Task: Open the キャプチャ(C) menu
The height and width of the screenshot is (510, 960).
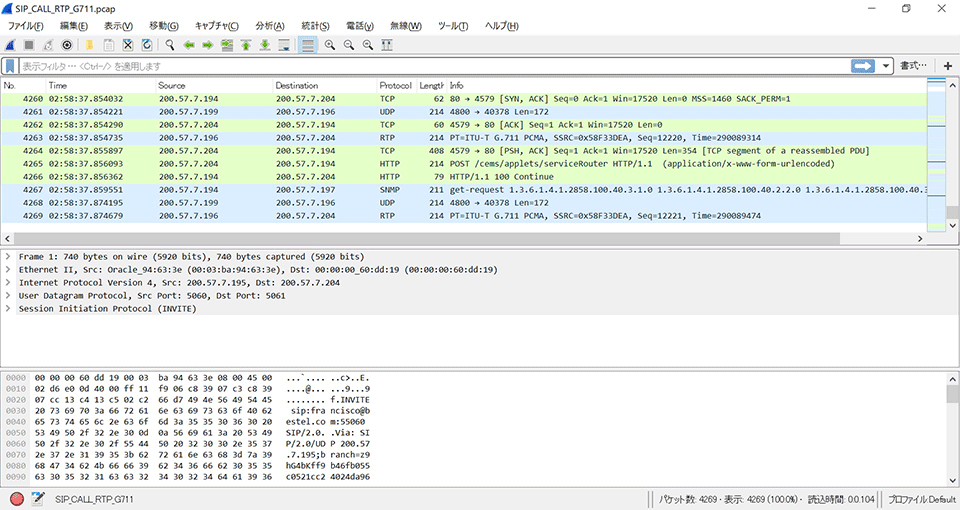Action: tap(217, 26)
